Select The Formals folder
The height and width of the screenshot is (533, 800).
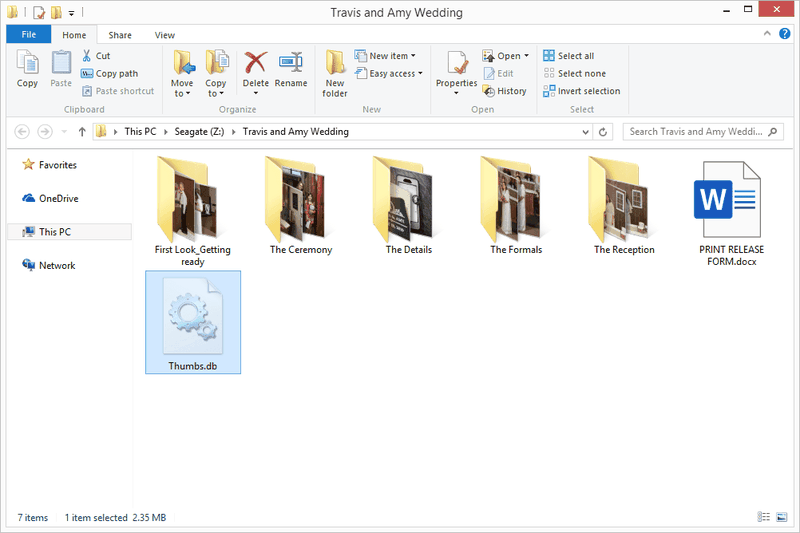coord(516,205)
